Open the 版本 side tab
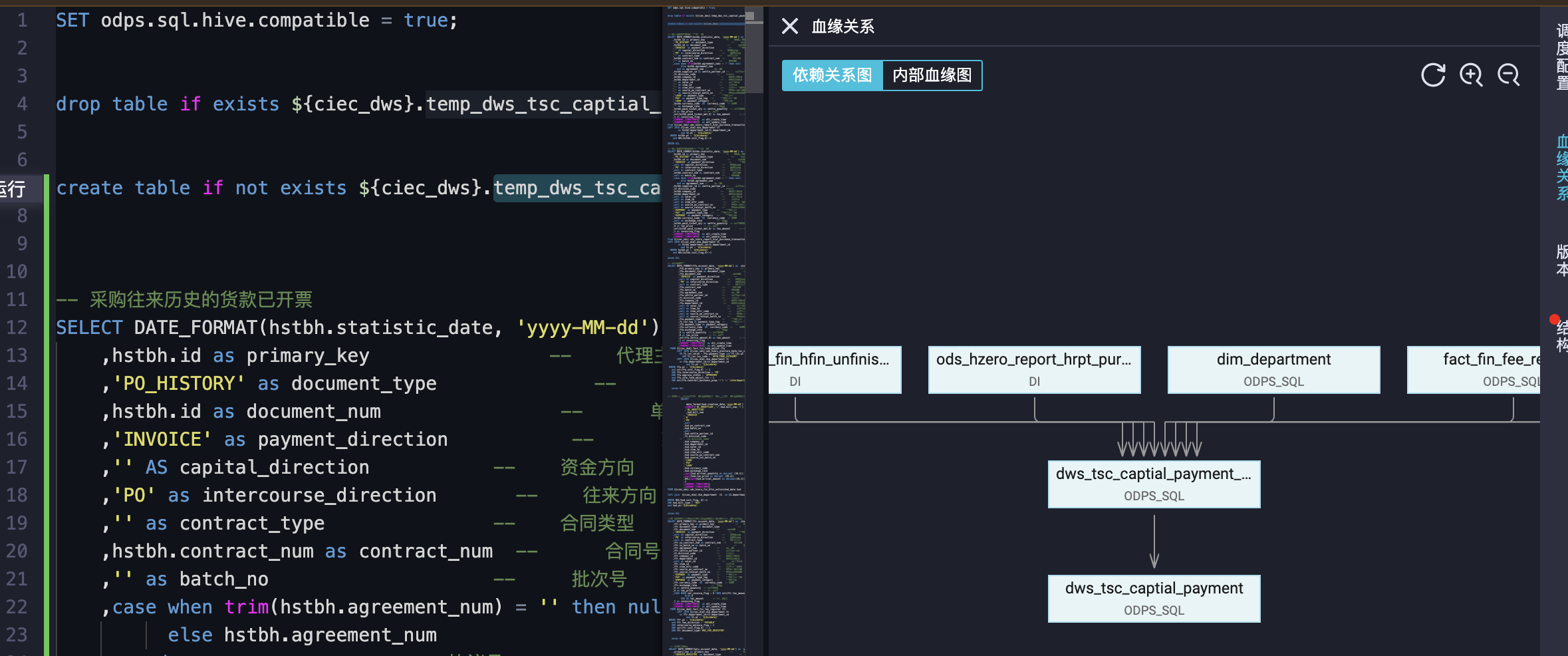The image size is (1568, 656). tap(1561, 260)
